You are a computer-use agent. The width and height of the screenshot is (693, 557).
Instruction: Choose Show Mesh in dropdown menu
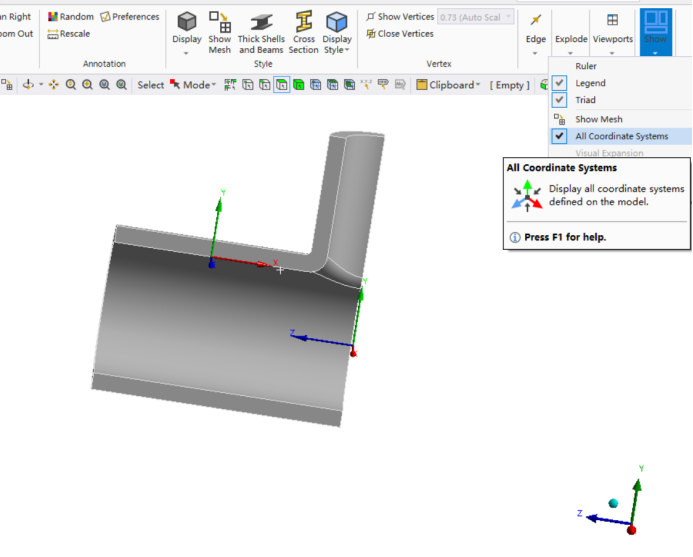[x=598, y=119]
